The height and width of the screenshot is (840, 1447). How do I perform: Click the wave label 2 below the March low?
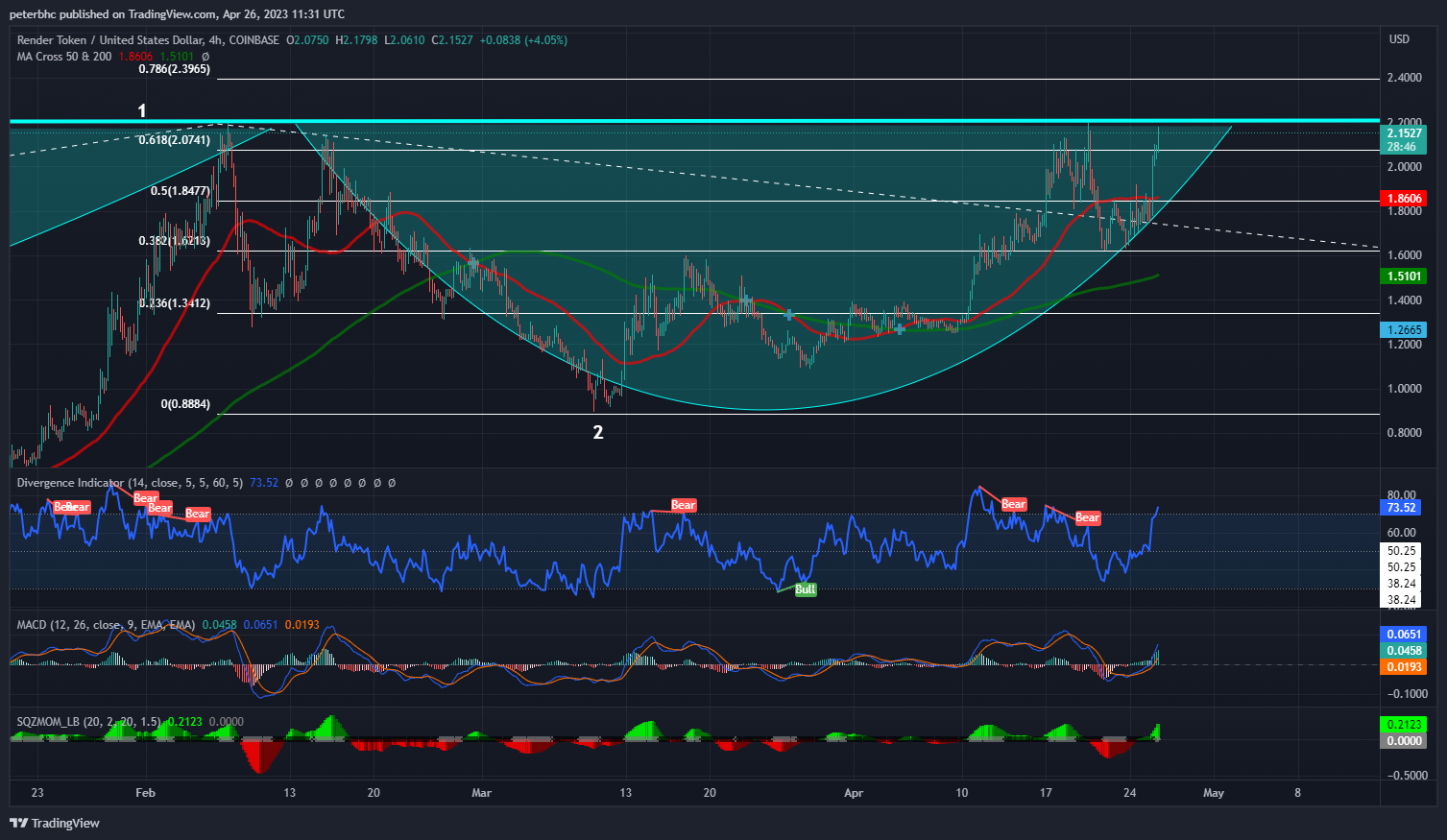598,433
